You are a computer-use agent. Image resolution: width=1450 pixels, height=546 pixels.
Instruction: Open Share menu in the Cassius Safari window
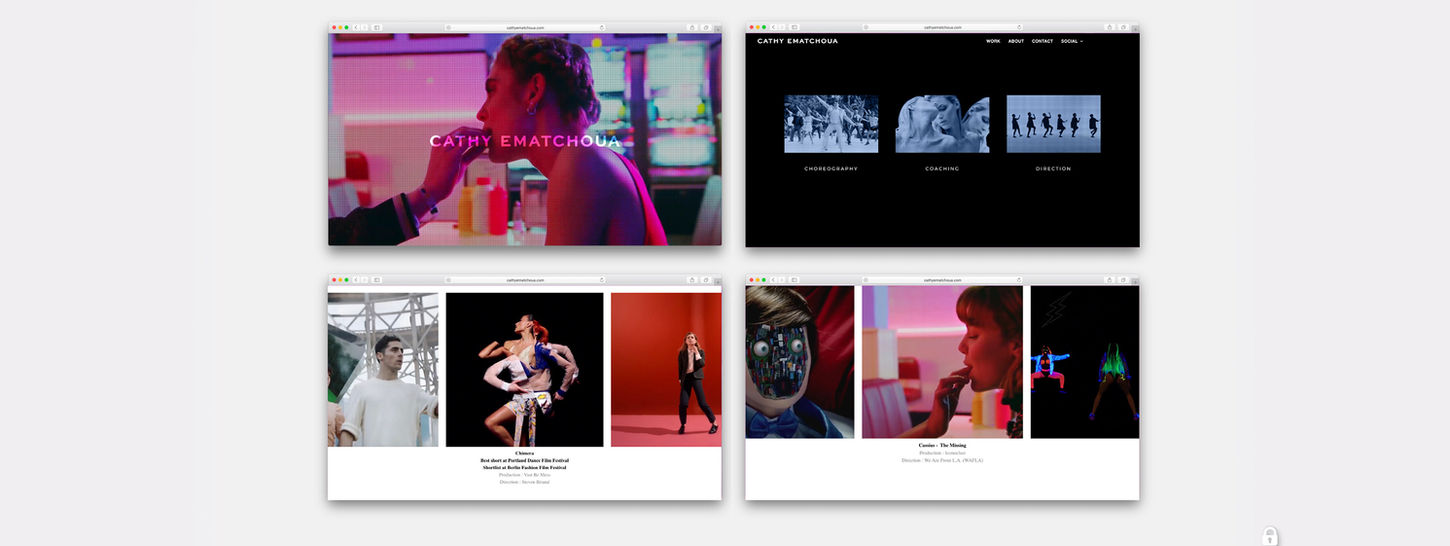1109,280
